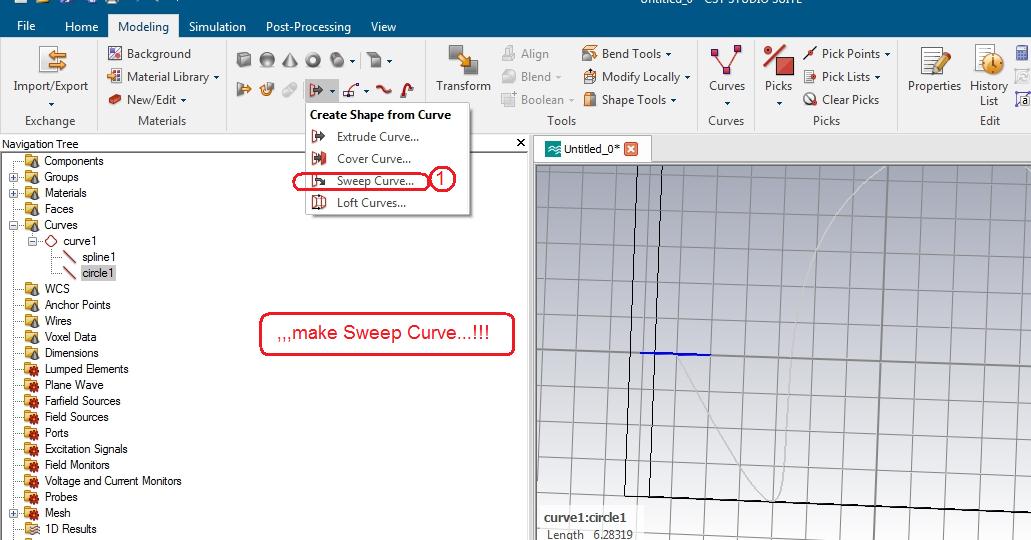Image resolution: width=1031 pixels, height=540 pixels.
Task: Select Lumped Elements in the tree
Action: tap(86, 369)
